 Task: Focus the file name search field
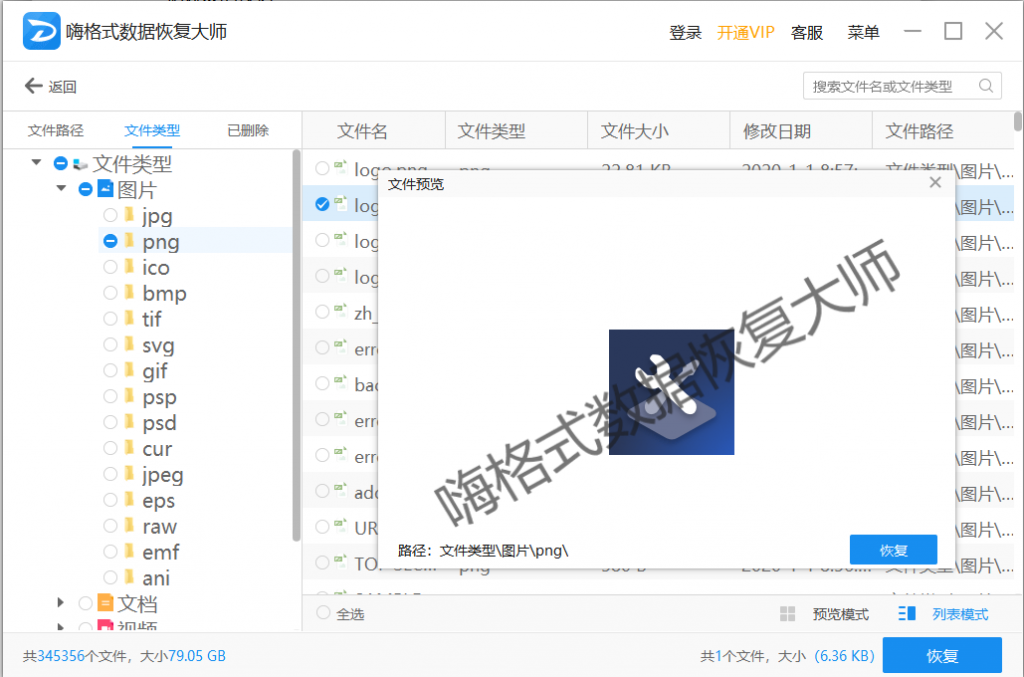coord(902,86)
